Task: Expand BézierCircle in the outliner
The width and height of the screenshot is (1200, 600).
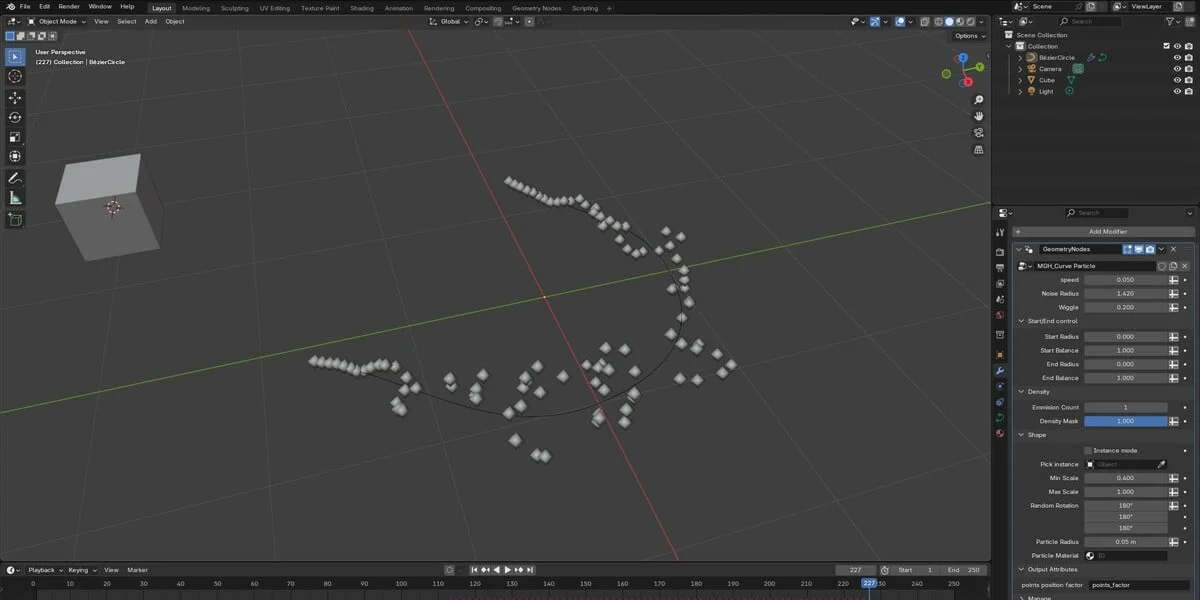Action: coord(1019,57)
